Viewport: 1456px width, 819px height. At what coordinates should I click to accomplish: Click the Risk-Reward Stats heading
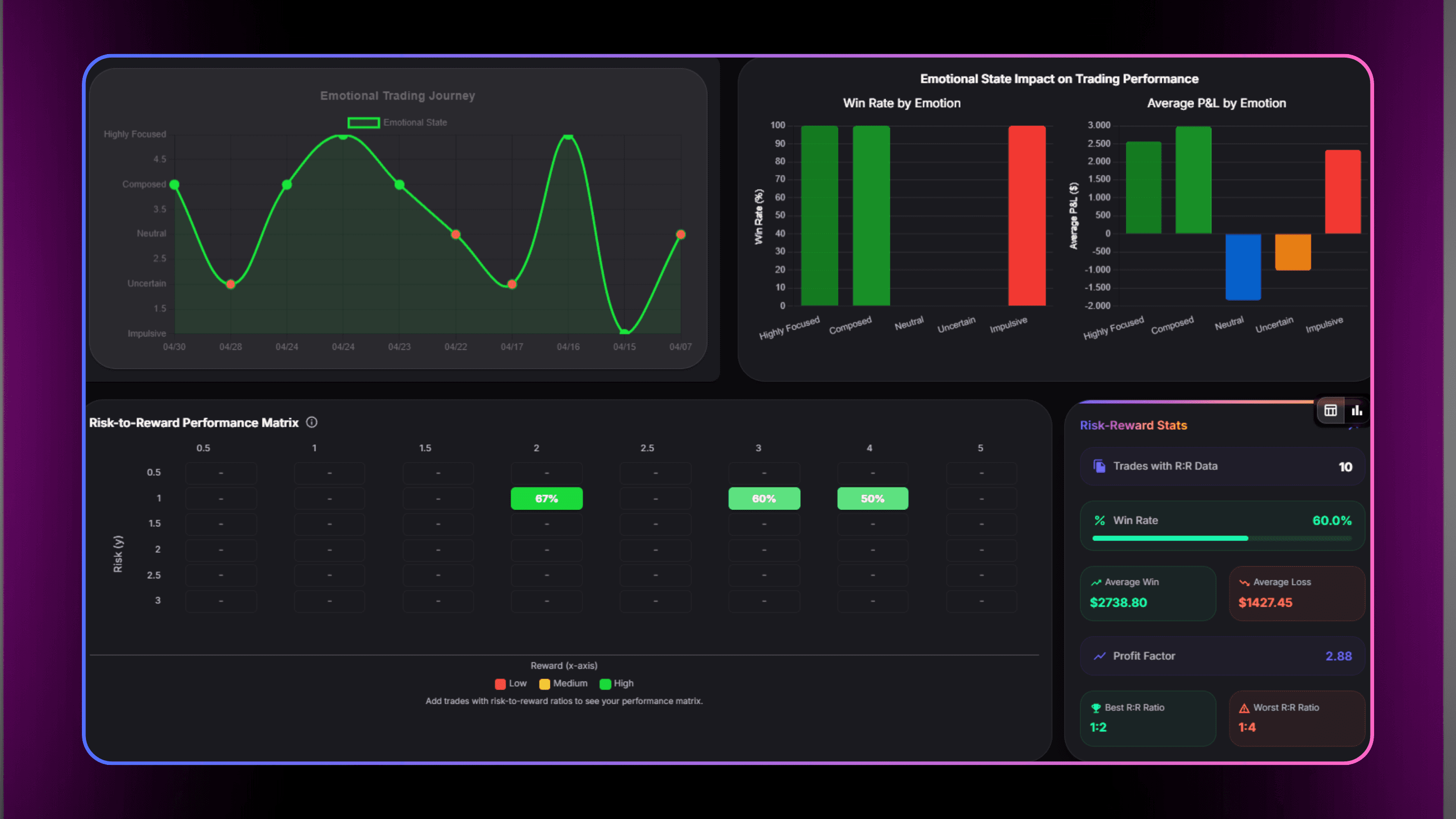(1133, 425)
